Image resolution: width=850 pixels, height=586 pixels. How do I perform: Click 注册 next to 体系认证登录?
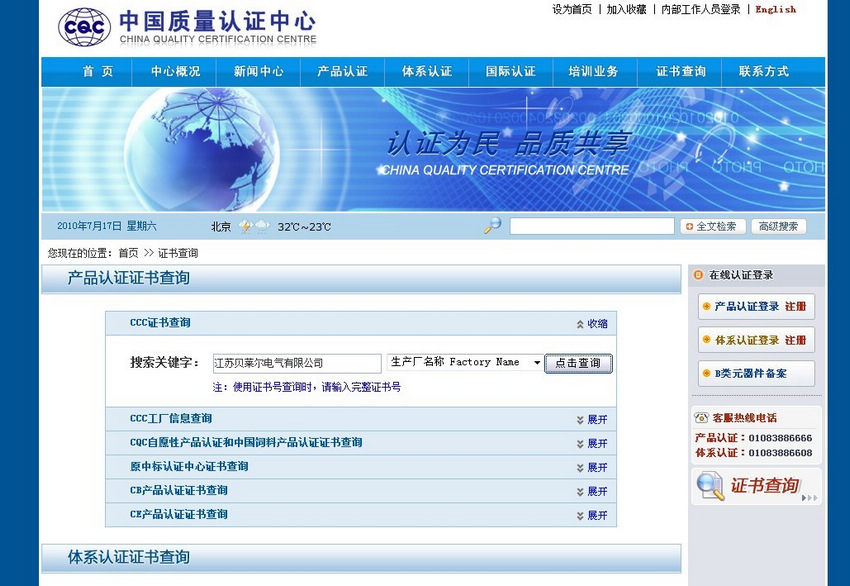click(795, 340)
